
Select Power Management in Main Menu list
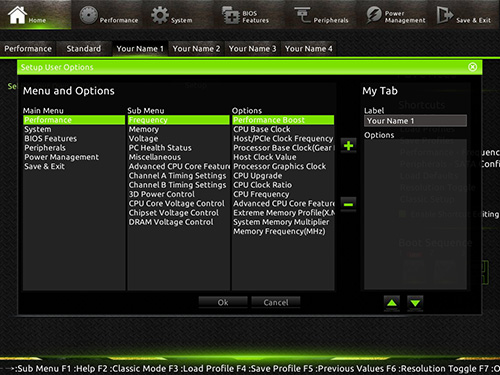74,157
